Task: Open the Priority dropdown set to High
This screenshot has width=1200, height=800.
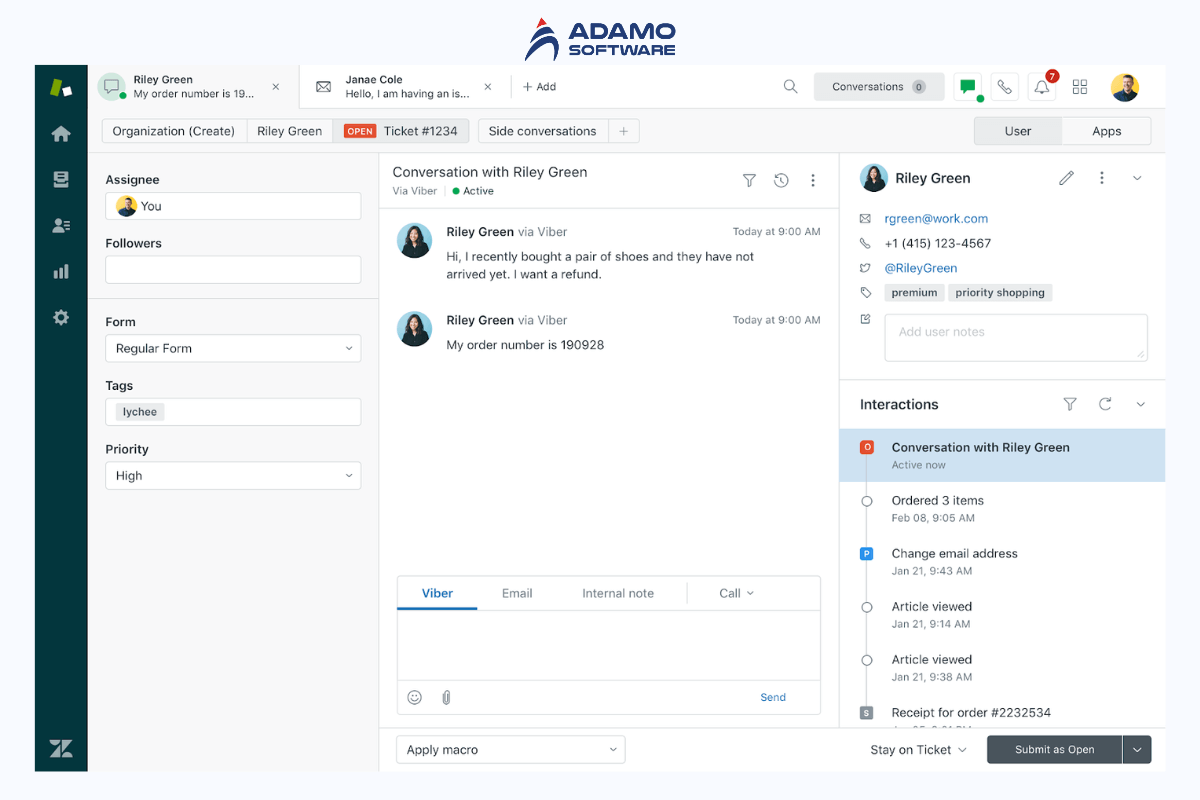Action: point(233,476)
